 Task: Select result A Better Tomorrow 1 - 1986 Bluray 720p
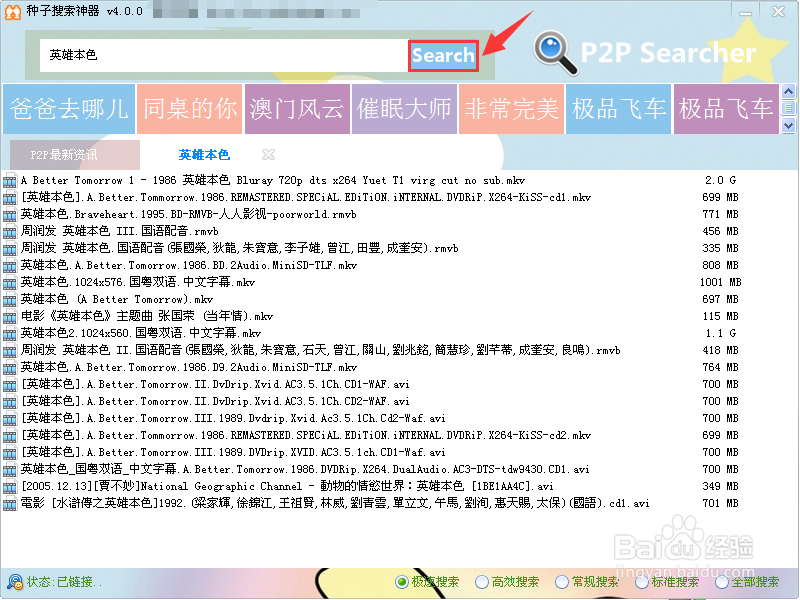(273, 180)
